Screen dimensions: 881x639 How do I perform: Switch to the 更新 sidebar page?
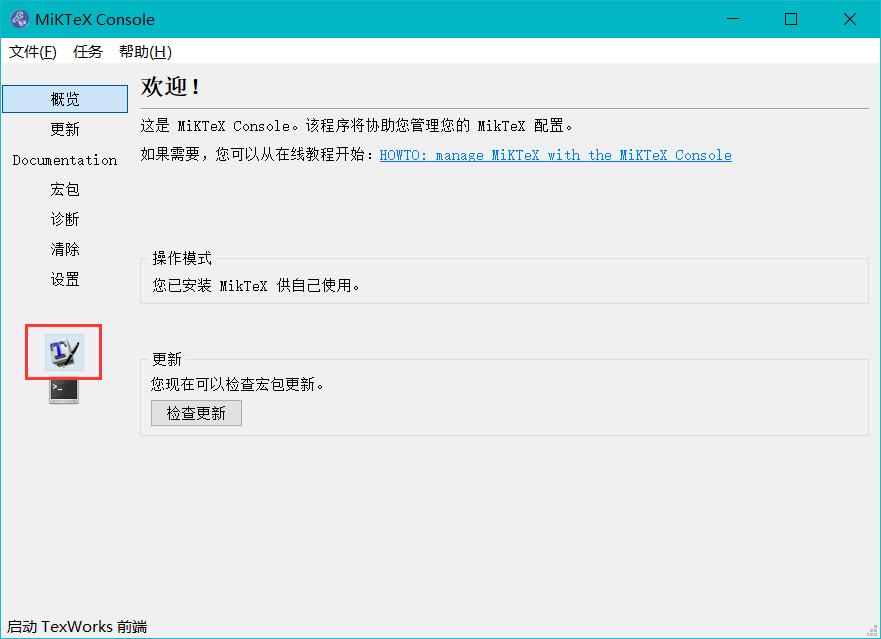[65, 129]
